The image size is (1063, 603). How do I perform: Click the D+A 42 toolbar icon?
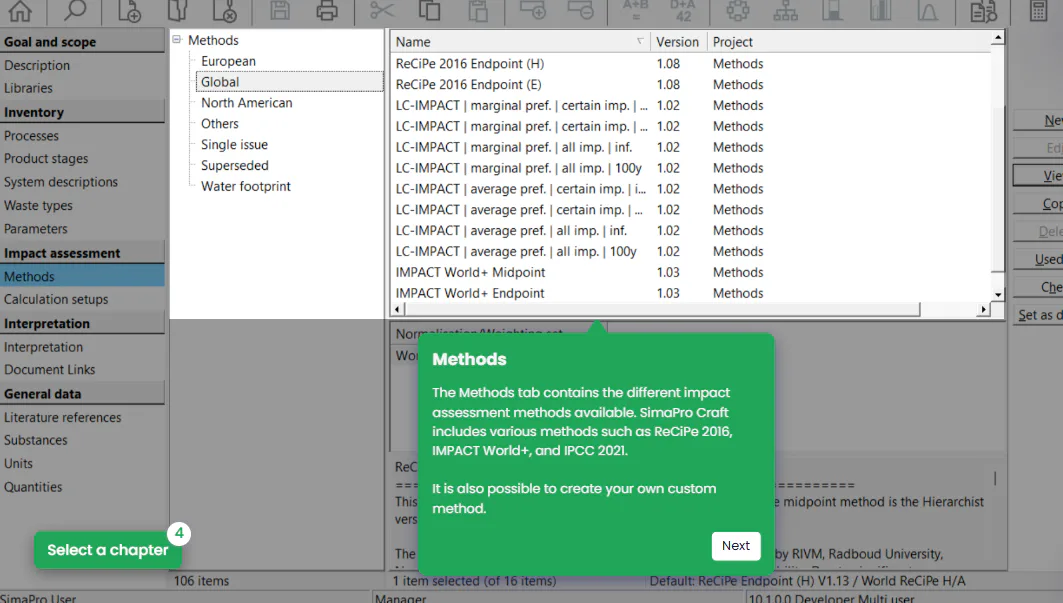click(x=683, y=10)
